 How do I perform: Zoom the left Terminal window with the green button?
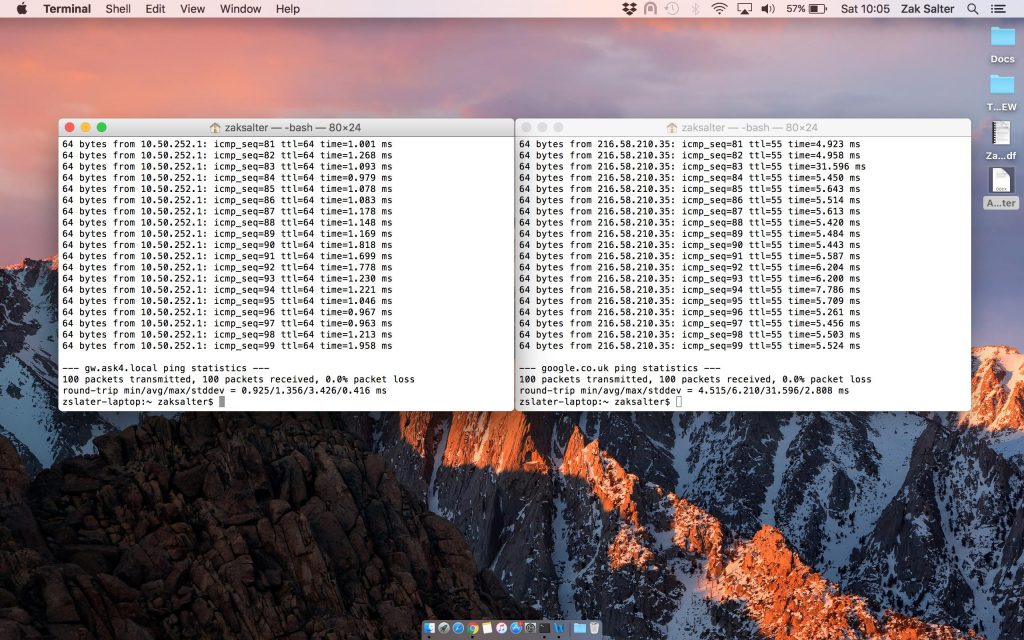click(101, 127)
